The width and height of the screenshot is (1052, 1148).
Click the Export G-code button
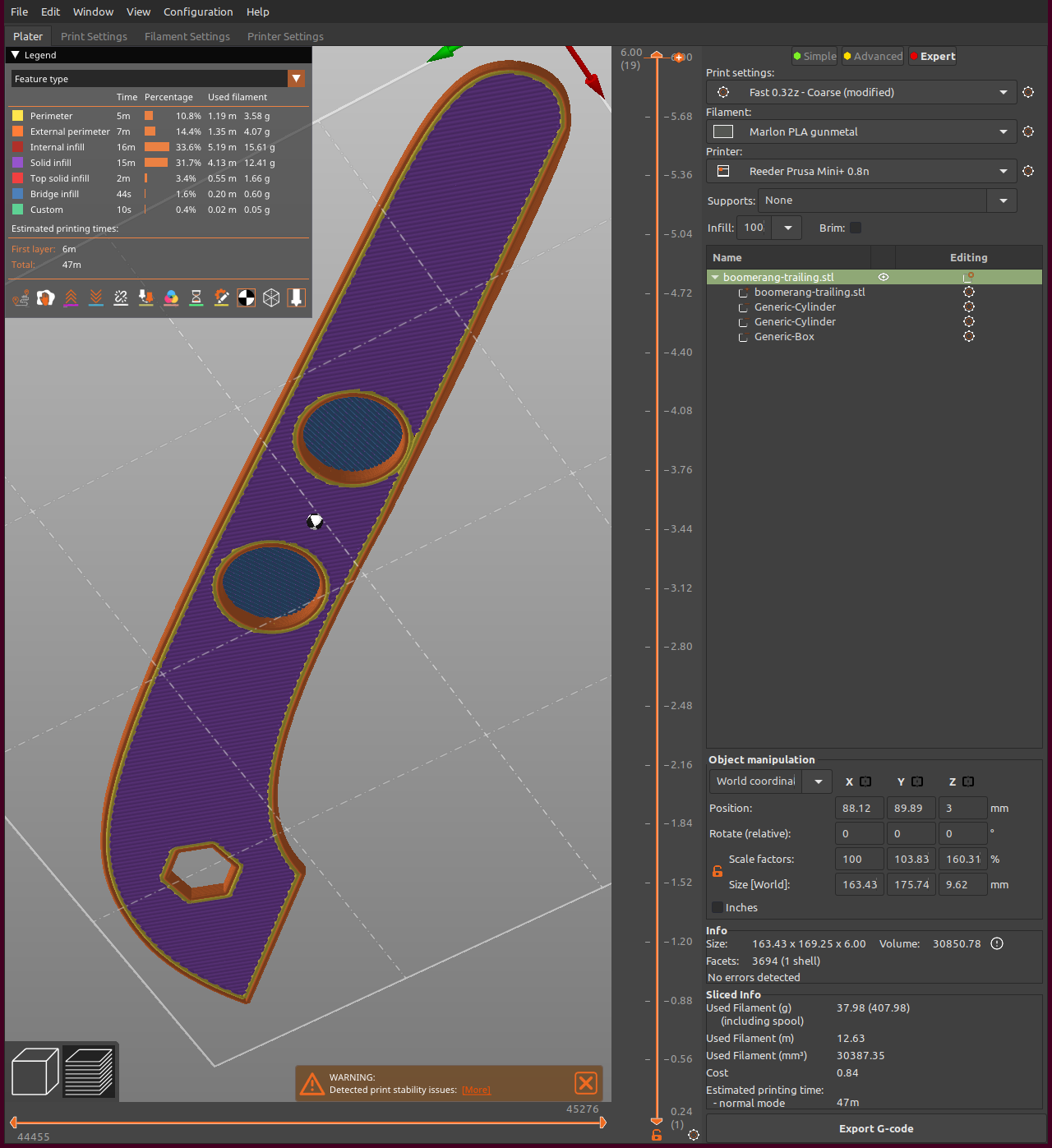(x=876, y=1128)
